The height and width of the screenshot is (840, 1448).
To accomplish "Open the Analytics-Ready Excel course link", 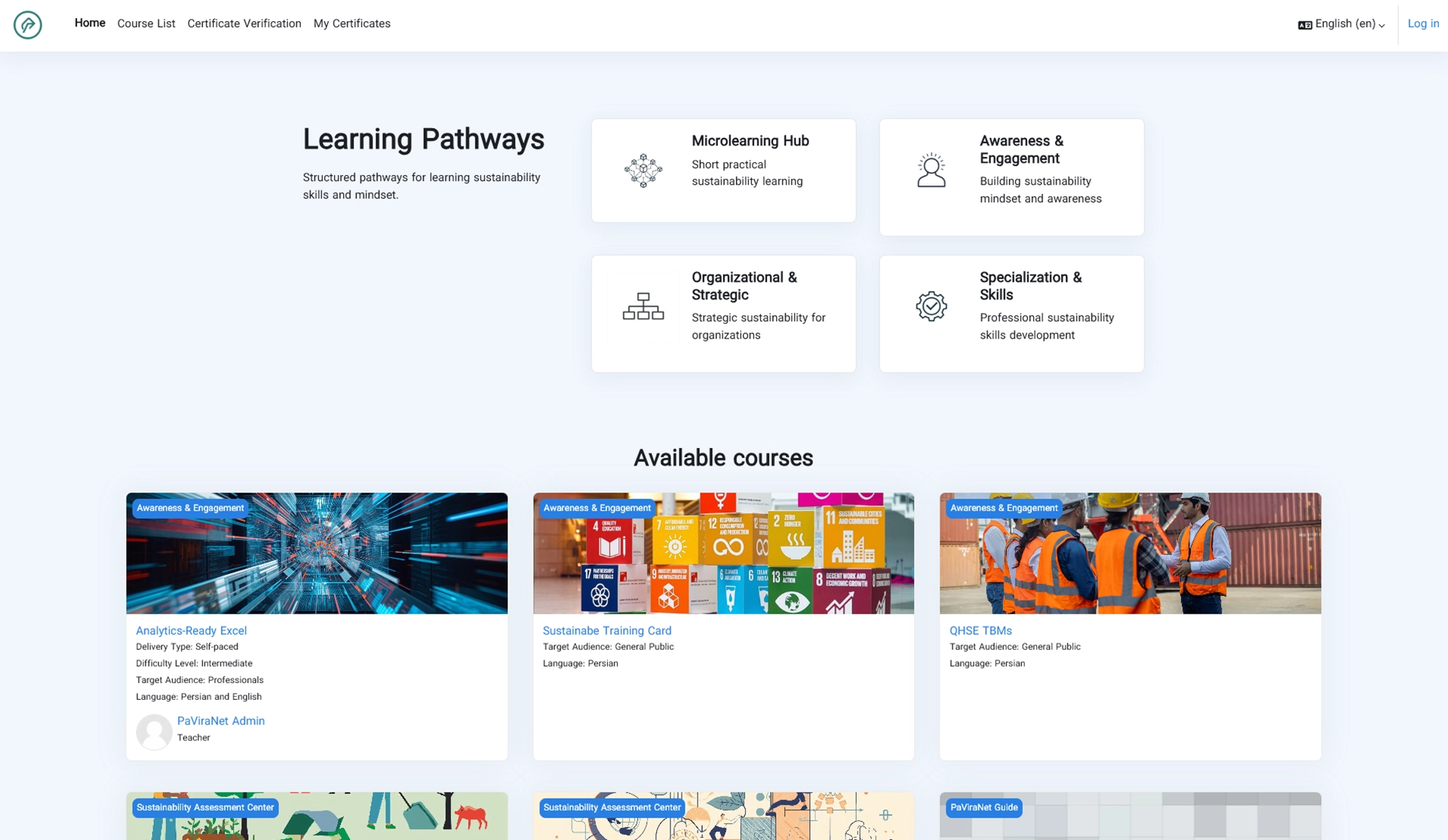I will coord(192,630).
